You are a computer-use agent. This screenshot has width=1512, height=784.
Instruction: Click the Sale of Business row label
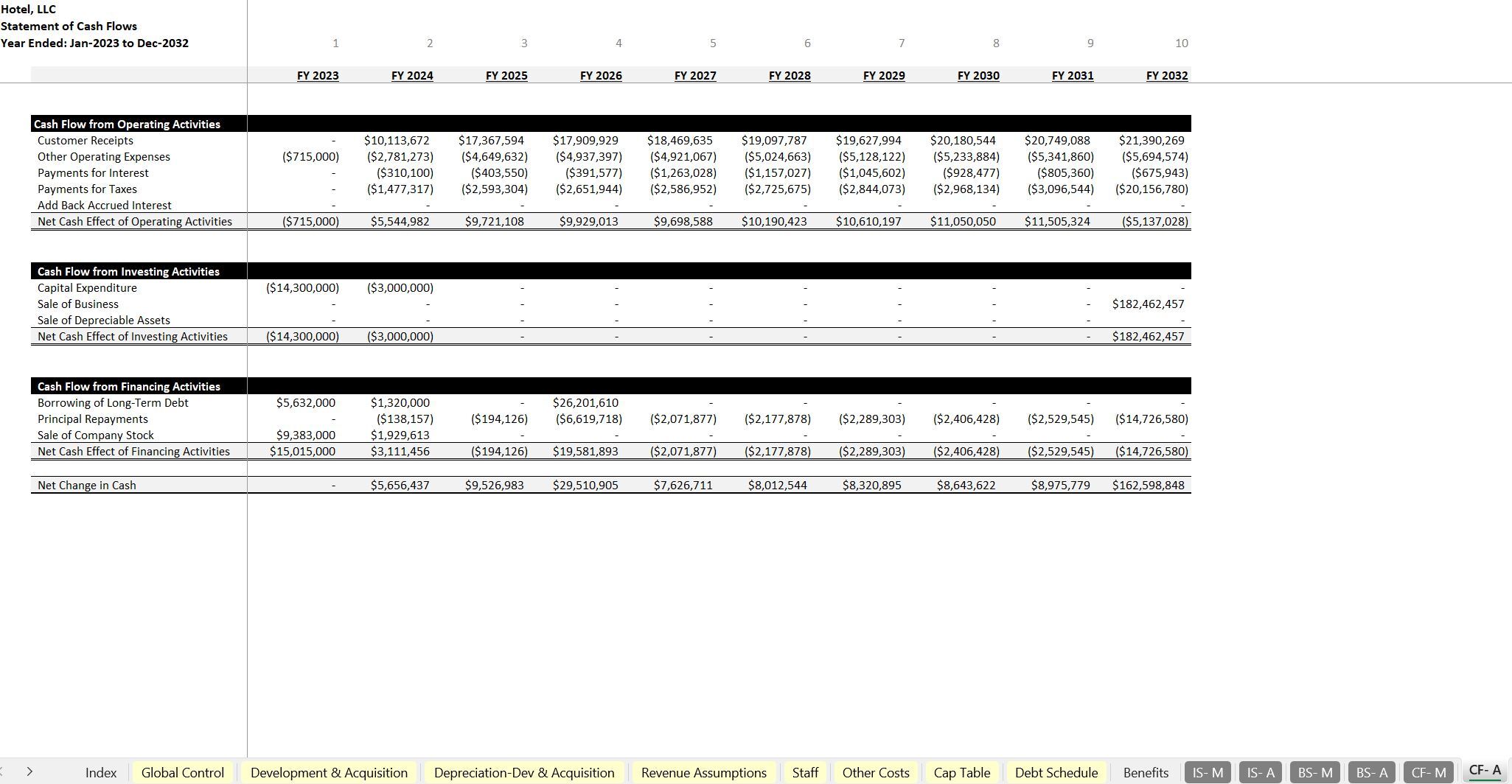[77, 304]
